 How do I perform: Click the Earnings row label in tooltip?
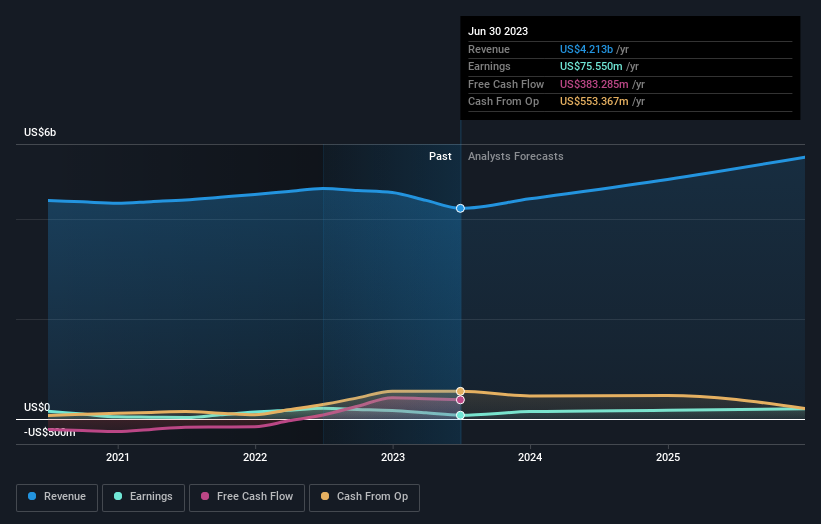489,66
